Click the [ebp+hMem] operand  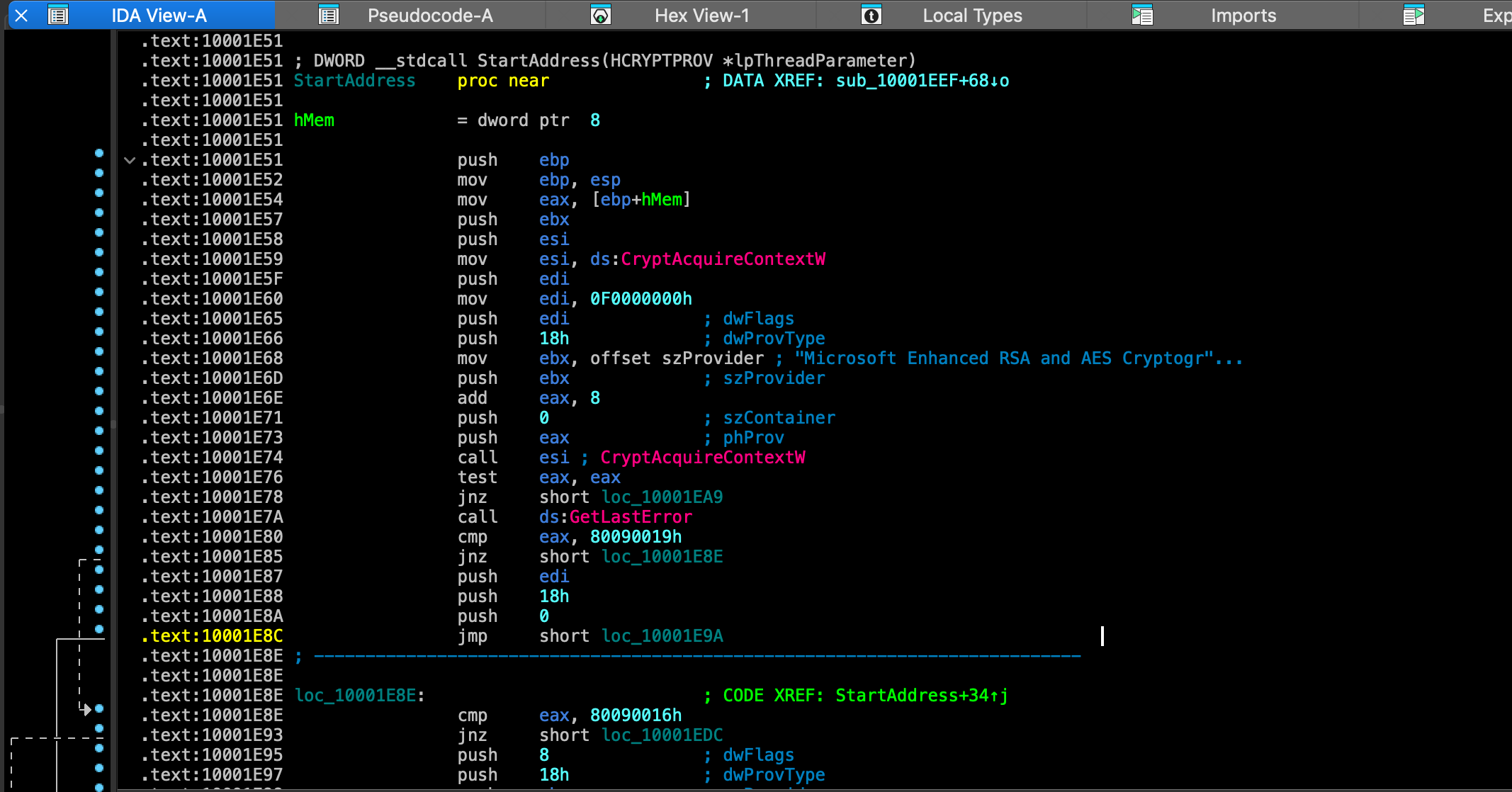click(641, 200)
